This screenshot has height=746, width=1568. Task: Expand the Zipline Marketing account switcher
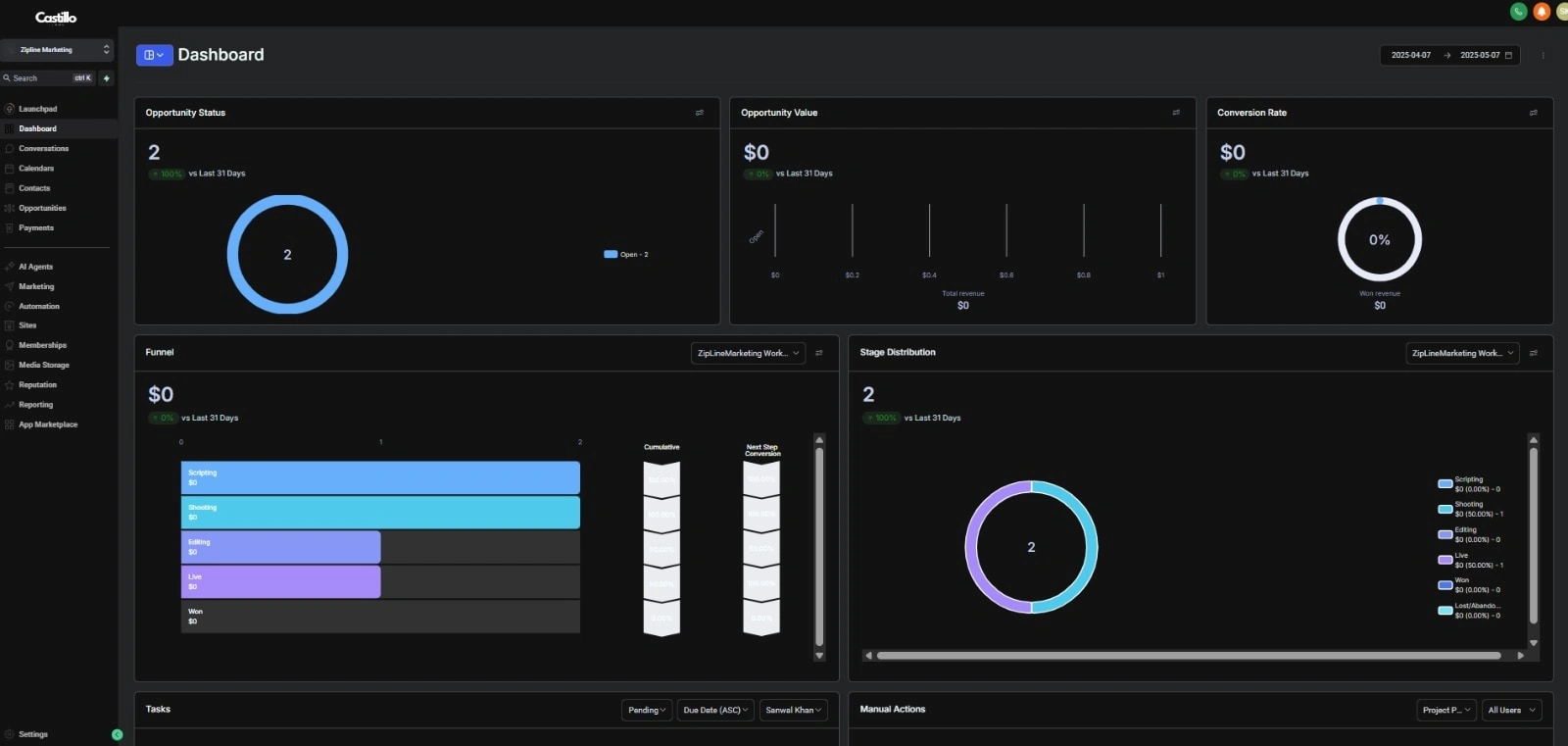(x=57, y=50)
